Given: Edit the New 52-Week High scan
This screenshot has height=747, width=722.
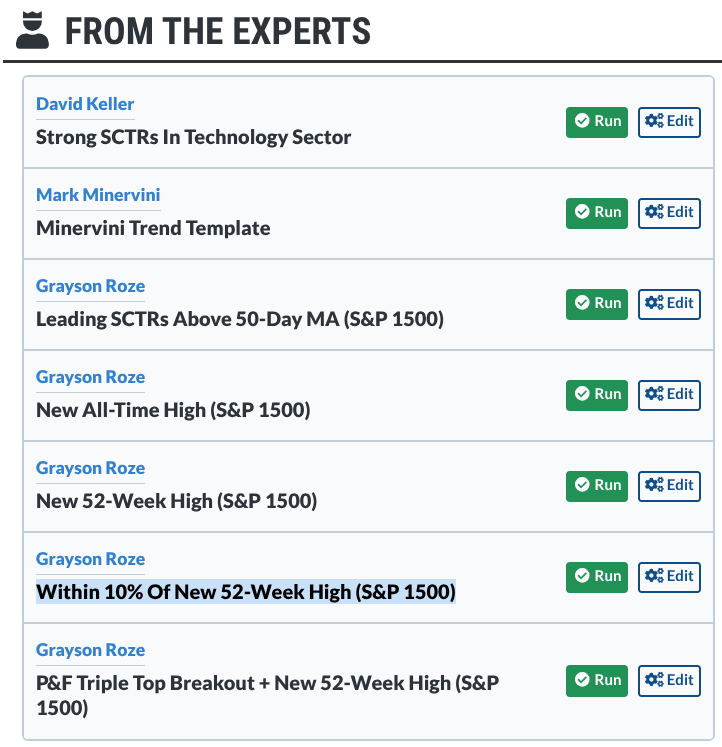Looking at the screenshot, I should (669, 486).
